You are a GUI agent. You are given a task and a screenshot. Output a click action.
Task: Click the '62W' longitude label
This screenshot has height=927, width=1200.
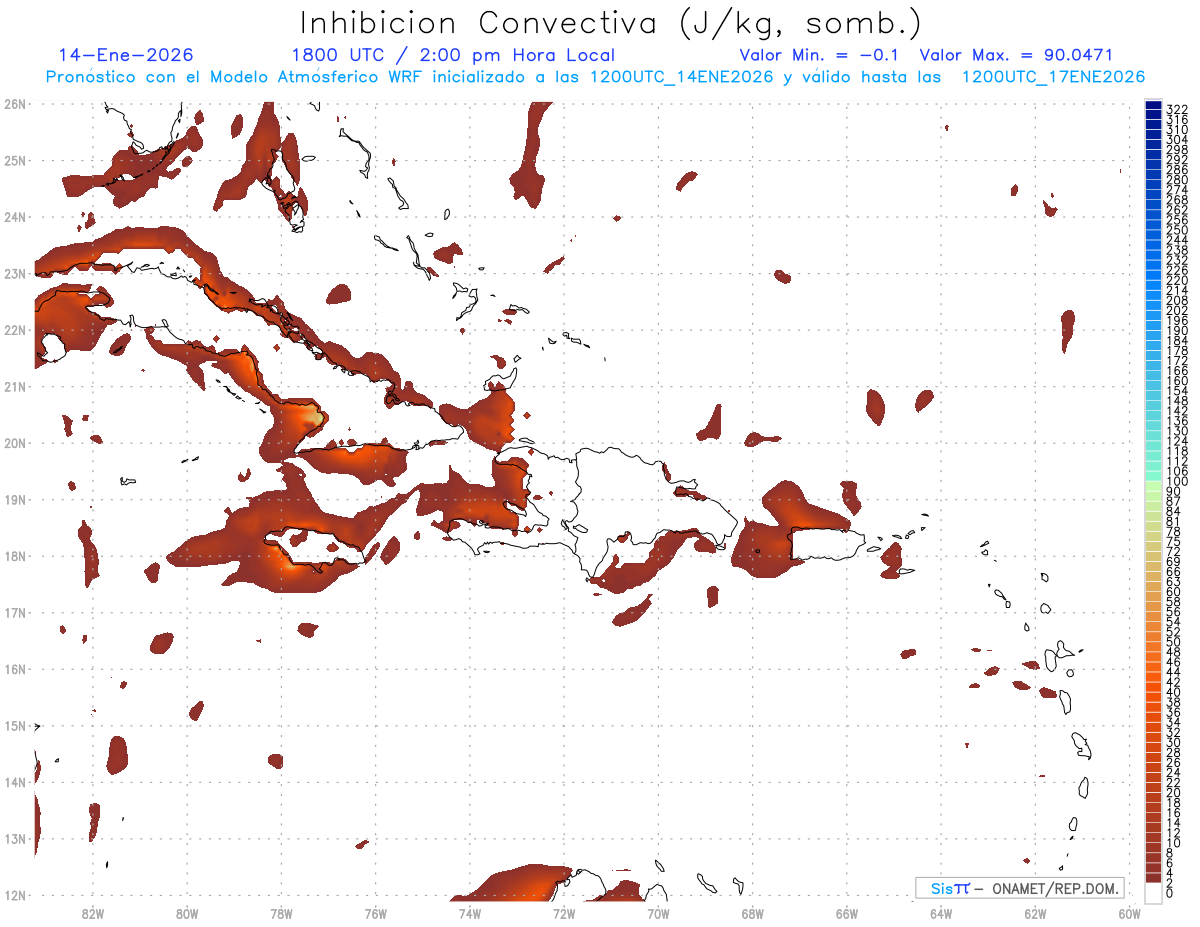pos(1036,912)
